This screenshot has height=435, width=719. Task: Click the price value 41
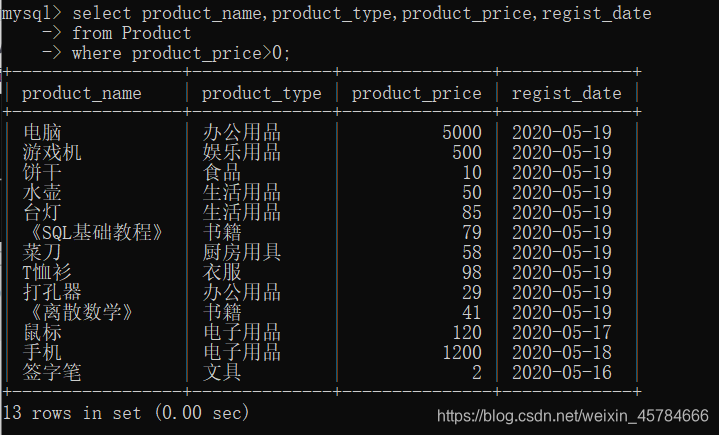472,313
